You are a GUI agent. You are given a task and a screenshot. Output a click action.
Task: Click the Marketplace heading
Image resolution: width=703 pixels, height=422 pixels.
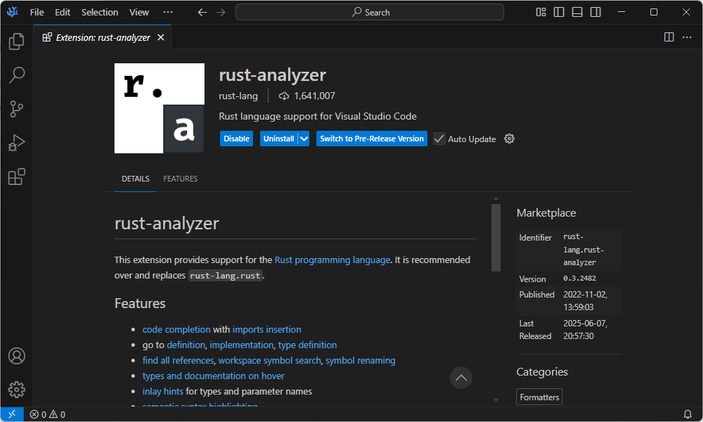point(546,213)
